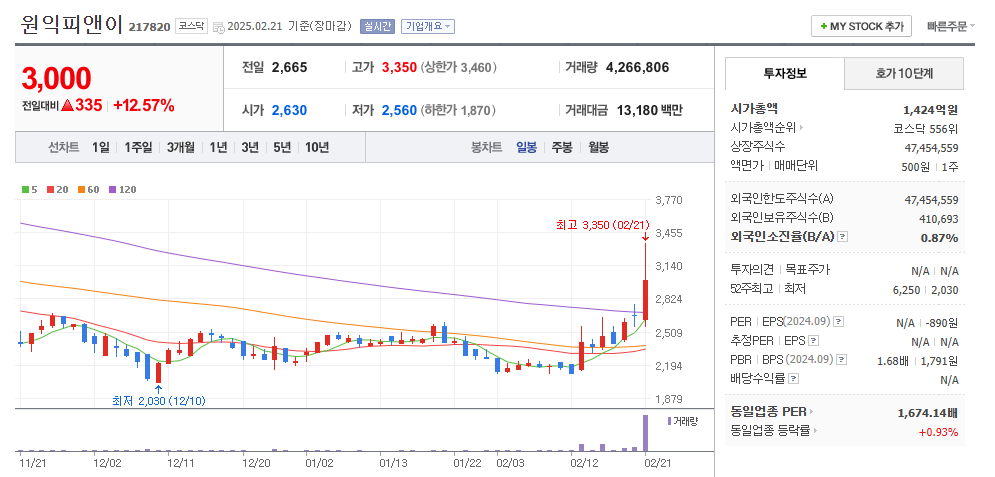Open help icon next to PER EPS(2024.09)

pyautogui.click(x=838, y=322)
